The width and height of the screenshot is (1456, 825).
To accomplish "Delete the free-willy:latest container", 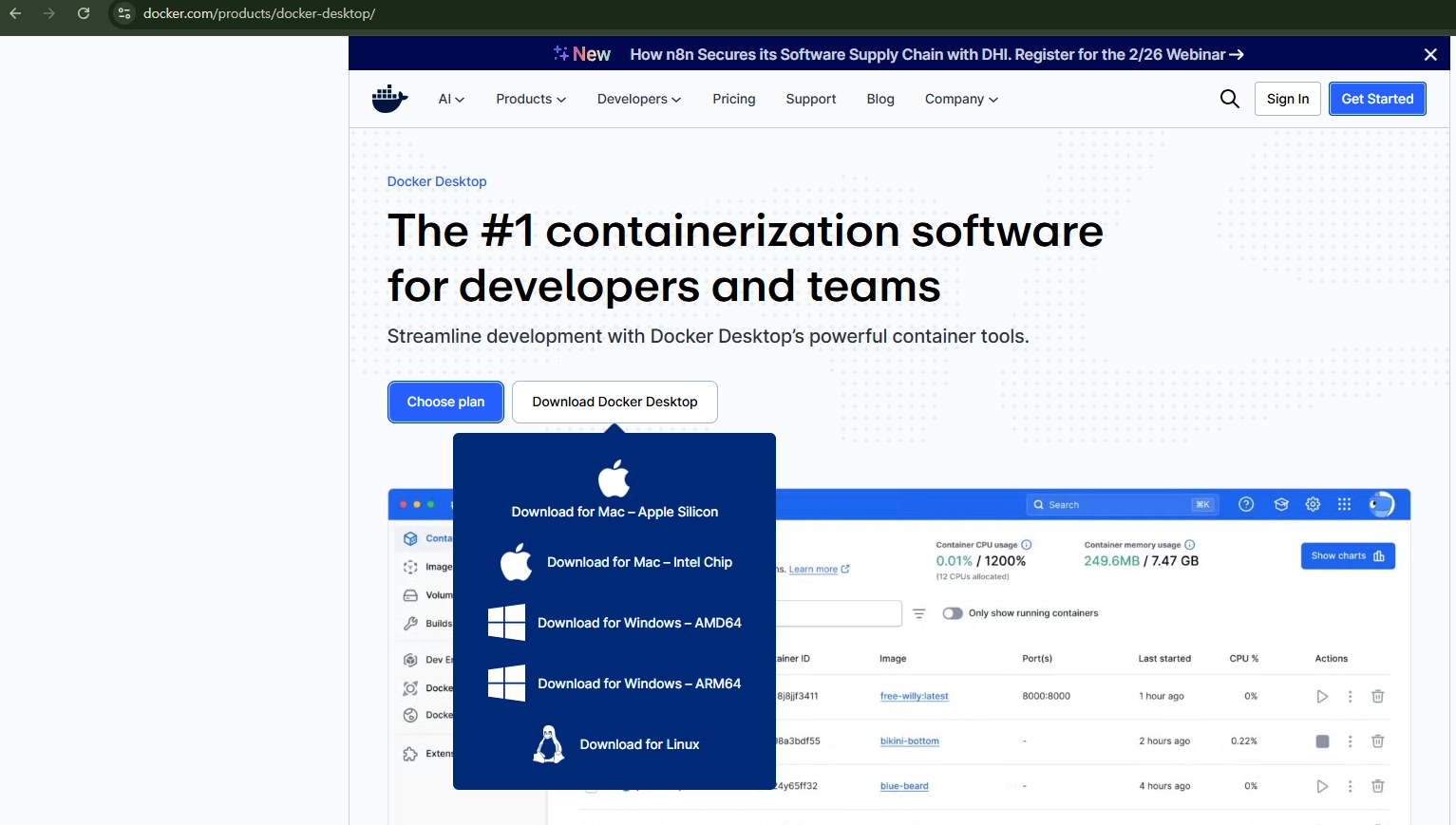I will point(1377,697).
